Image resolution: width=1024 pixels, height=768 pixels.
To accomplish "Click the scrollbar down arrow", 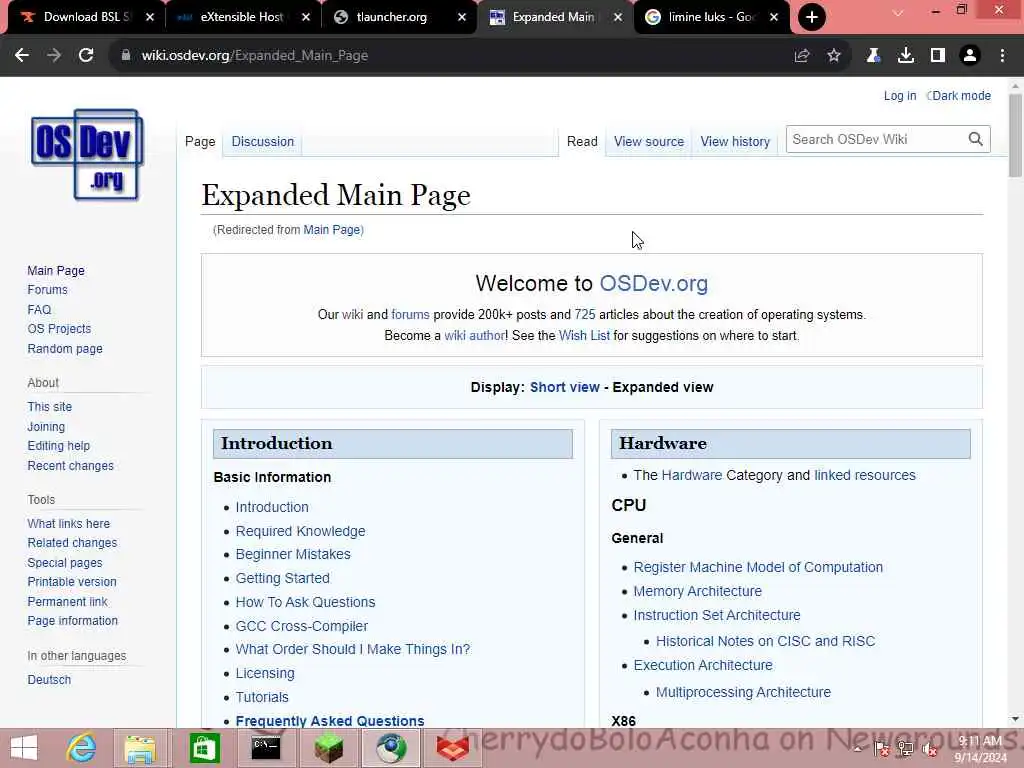I will pos(1015,719).
